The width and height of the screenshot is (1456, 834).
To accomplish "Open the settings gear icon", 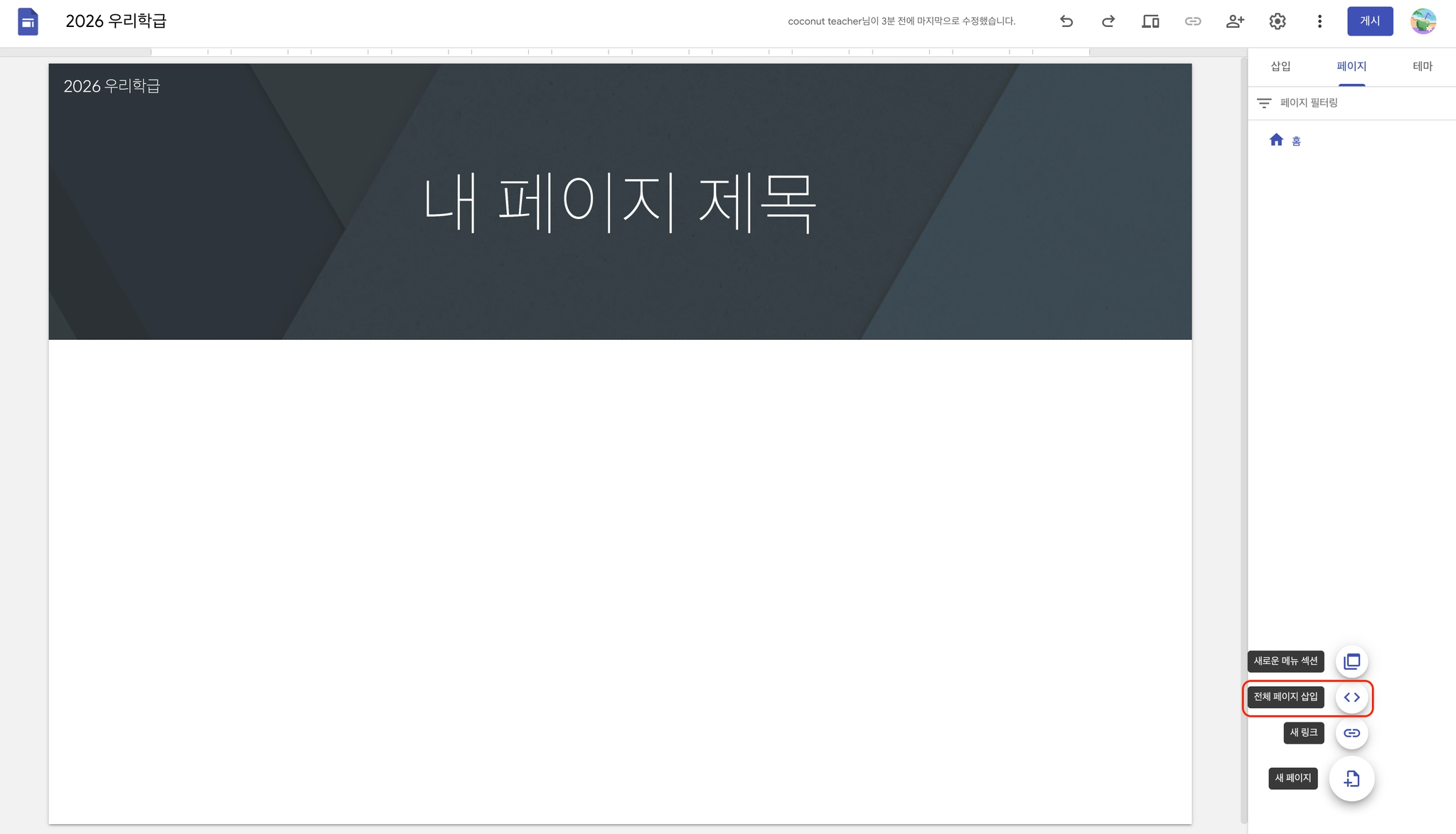I will [1277, 21].
